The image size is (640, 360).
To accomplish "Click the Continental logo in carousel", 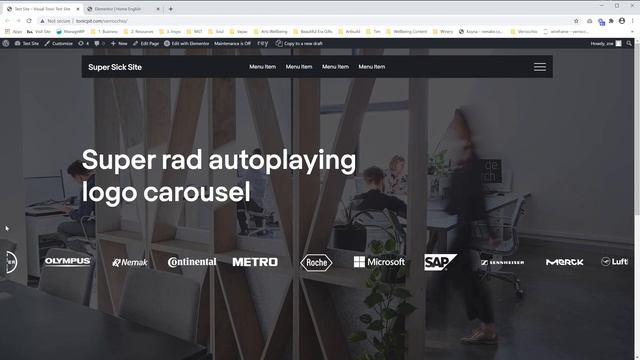I will [192, 262].
